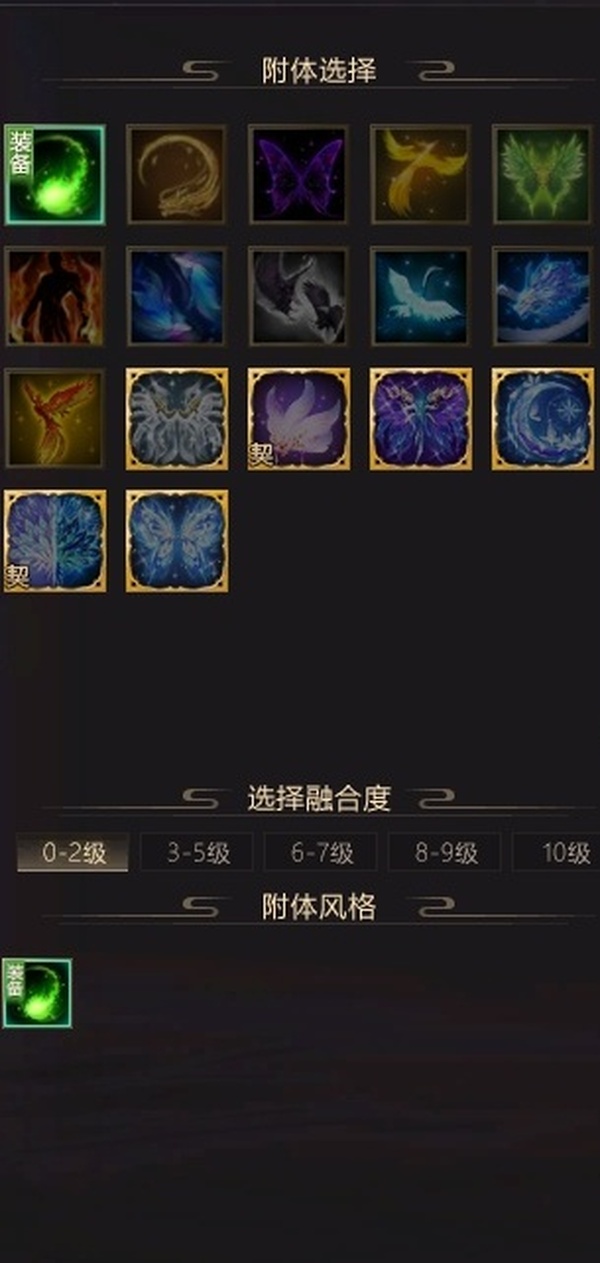Screen dimensions: 600x1263
Task: Select the purple butterfly wings attachment
Action: pyautogui.click(x=298, y=174)
